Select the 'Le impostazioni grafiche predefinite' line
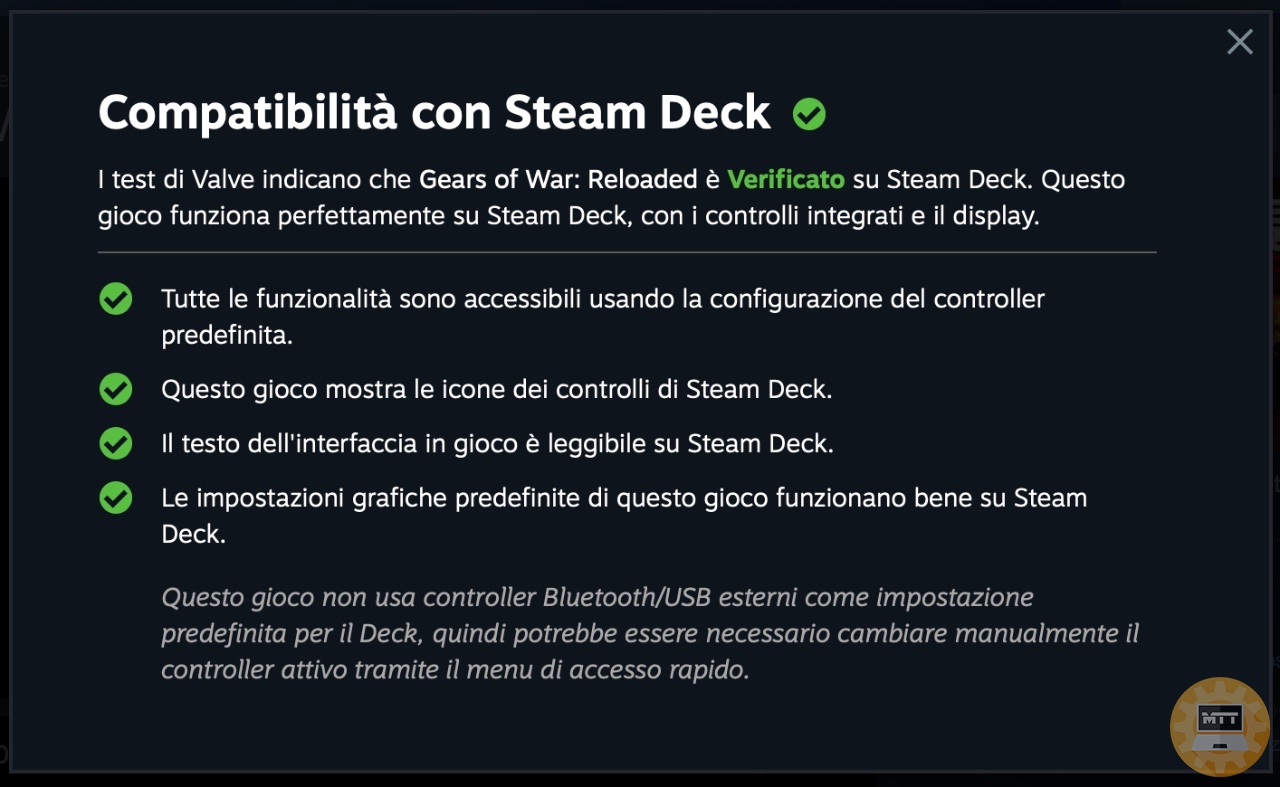The image size is (1280, 787). [624, 515]
